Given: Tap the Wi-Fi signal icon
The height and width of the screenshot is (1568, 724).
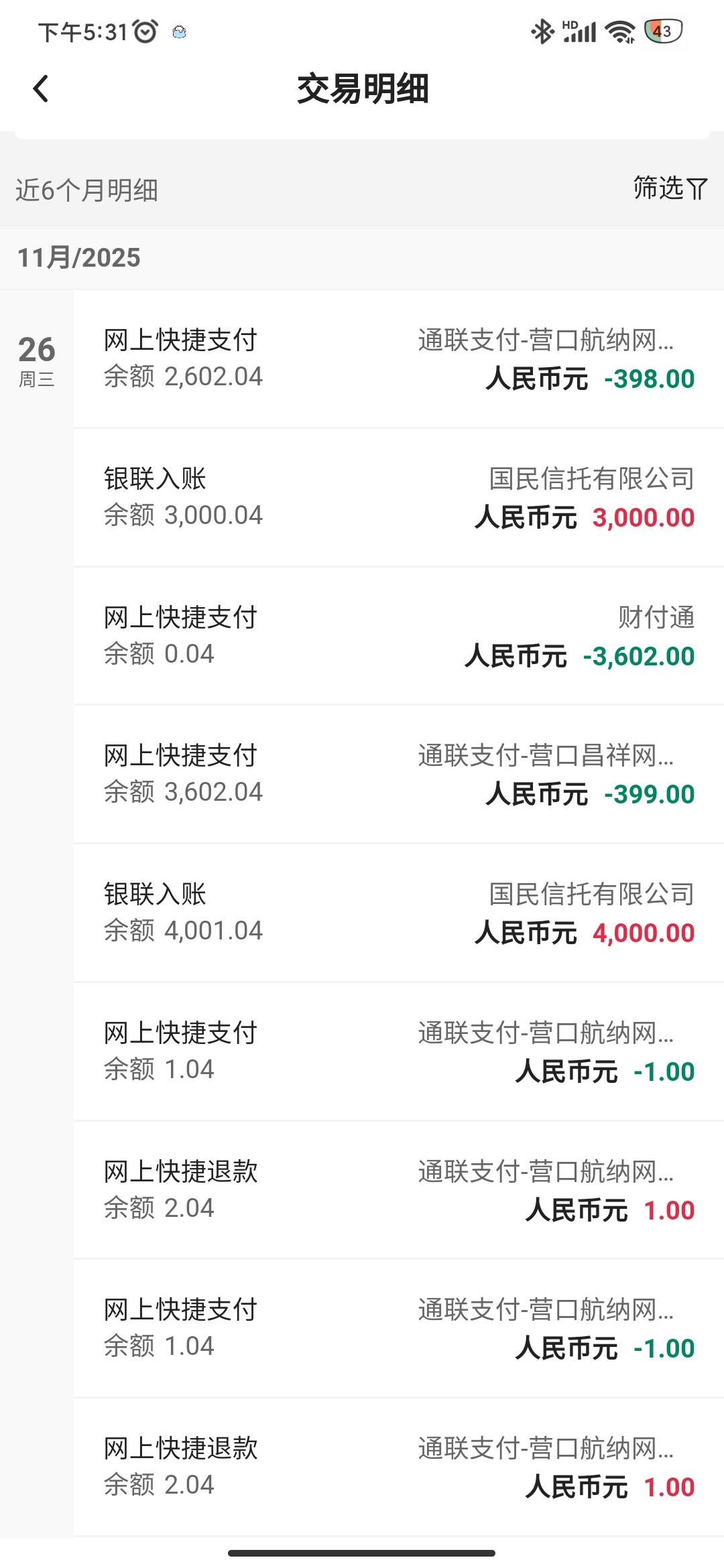Looking at the screenshot, I should [620, 31].
